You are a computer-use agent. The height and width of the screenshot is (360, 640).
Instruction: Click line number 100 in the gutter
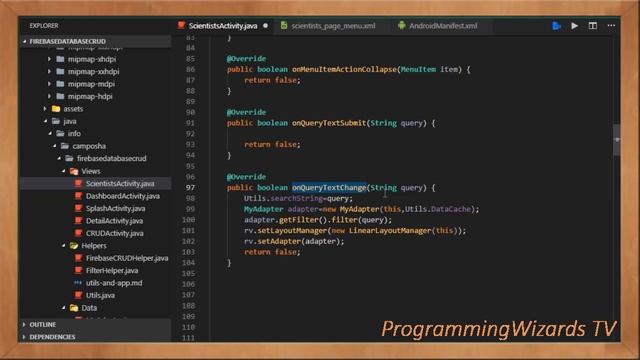[x=189, y=220]
